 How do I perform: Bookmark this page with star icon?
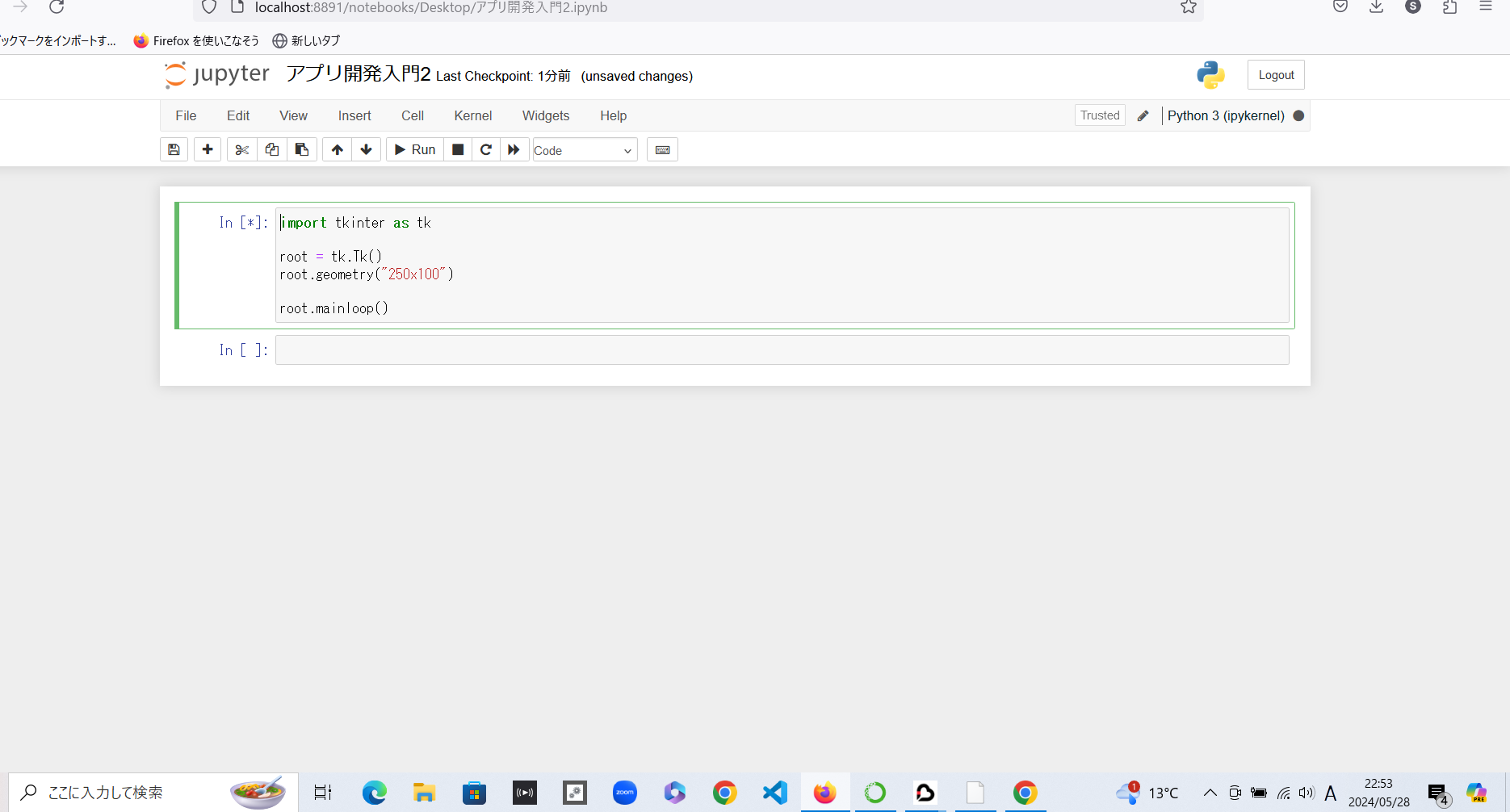point(1189,7)
